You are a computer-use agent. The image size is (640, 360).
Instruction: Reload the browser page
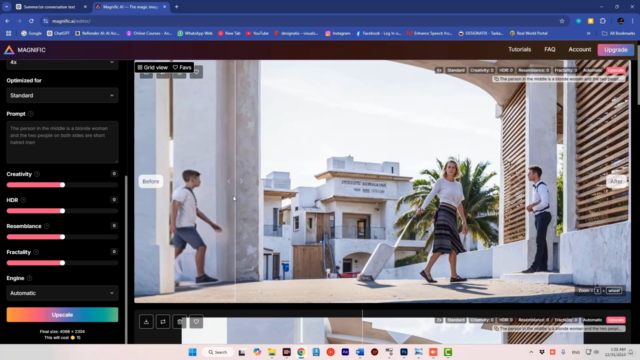pyautogui.click(x=31, y=21)
